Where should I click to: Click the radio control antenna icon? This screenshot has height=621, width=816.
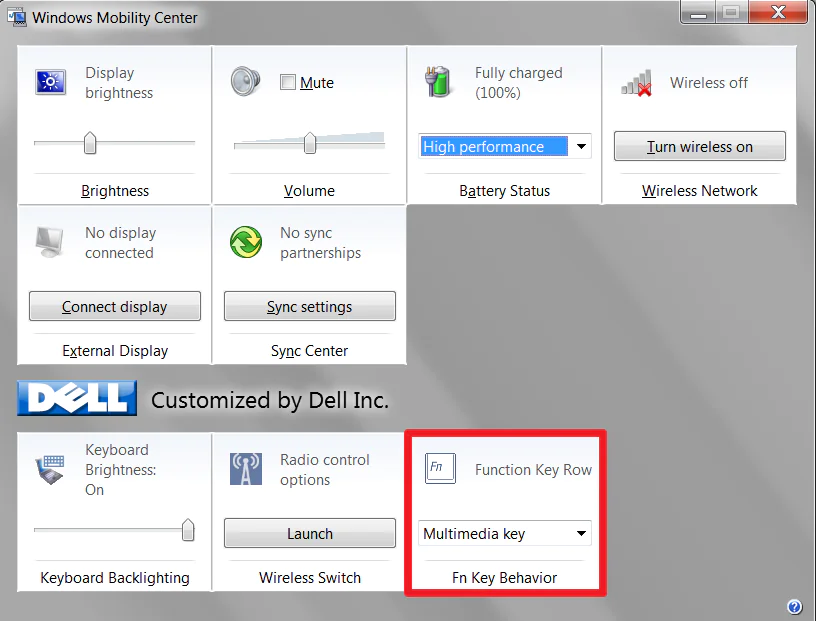[246, 468]
